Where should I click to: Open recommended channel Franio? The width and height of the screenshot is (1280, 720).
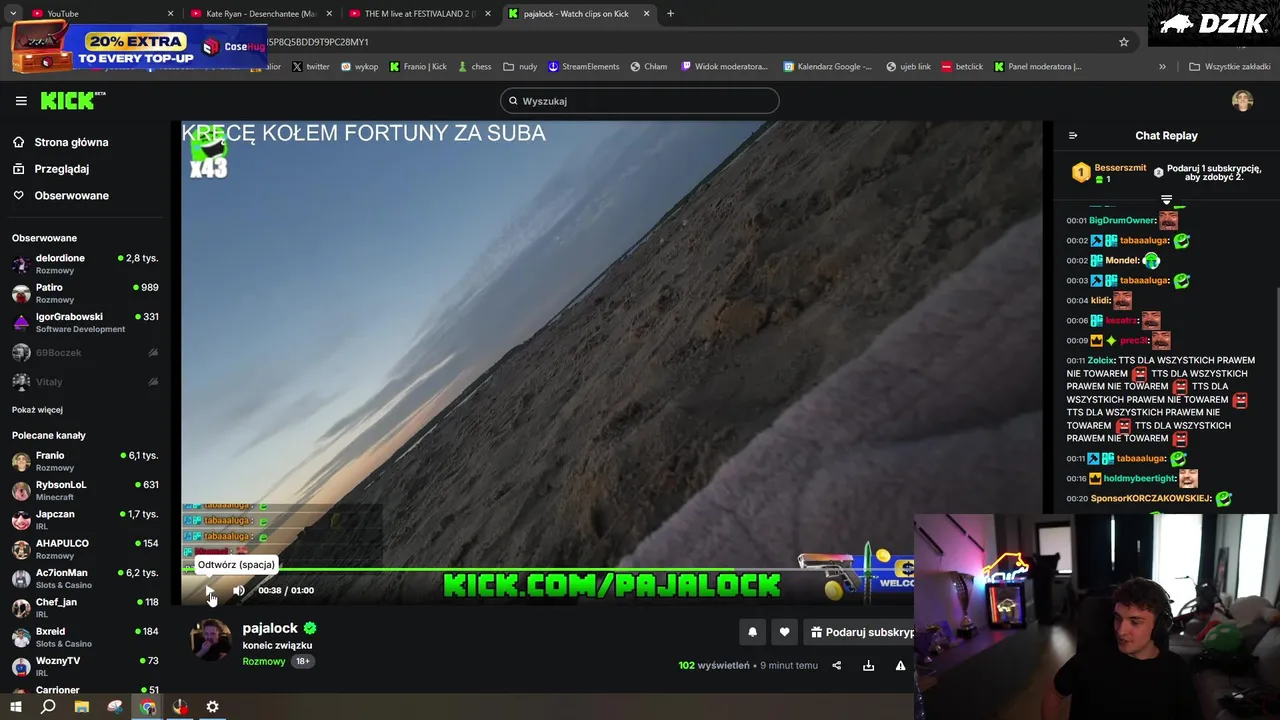point(85,461)
